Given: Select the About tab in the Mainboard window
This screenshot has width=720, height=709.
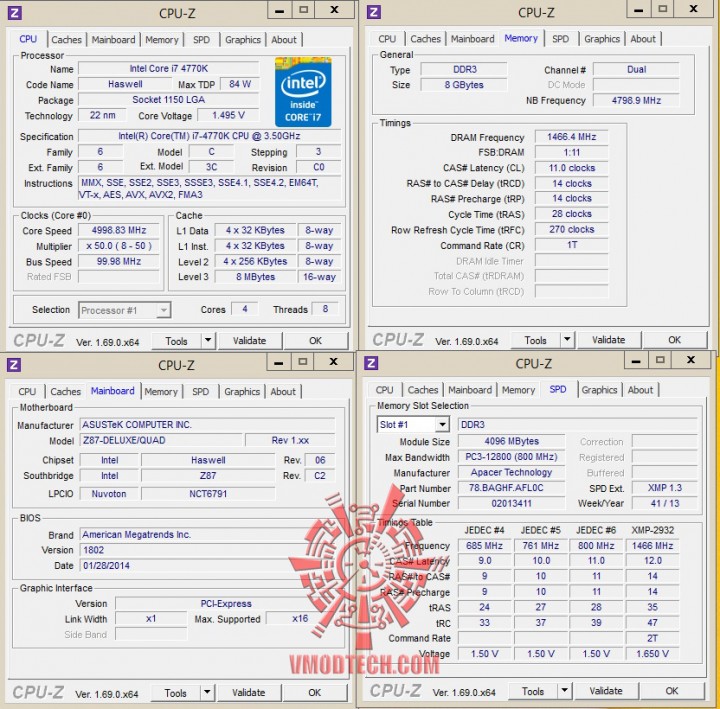Looking at the screenshot, I should point(283,392).
